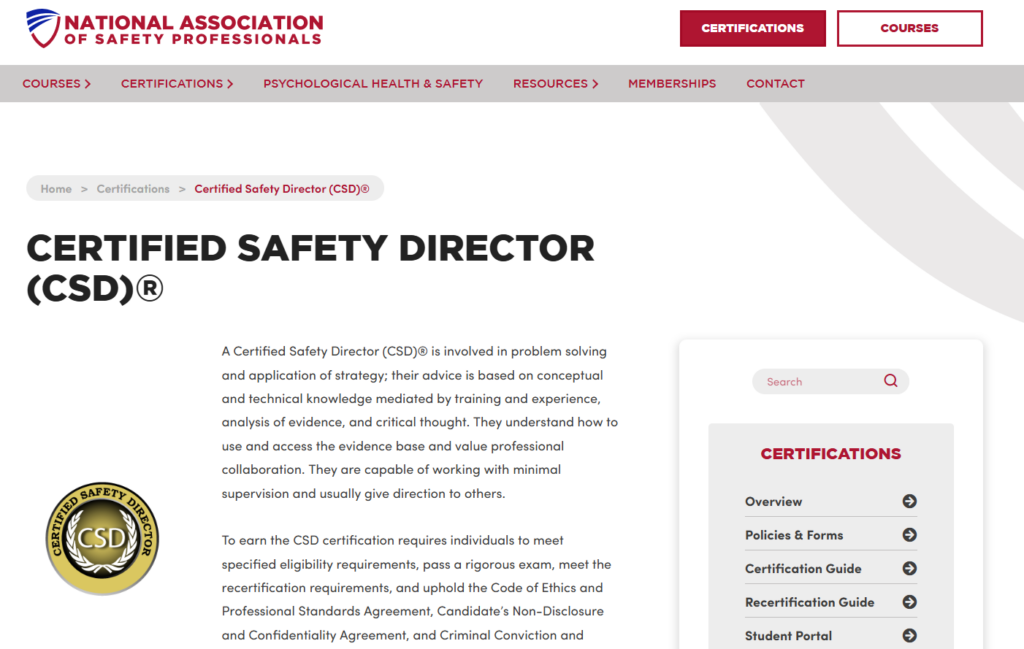Click the outlined Courses header button
This screenshot has width=1024, height=649.
pyautogui.click(x=910, y=28)
